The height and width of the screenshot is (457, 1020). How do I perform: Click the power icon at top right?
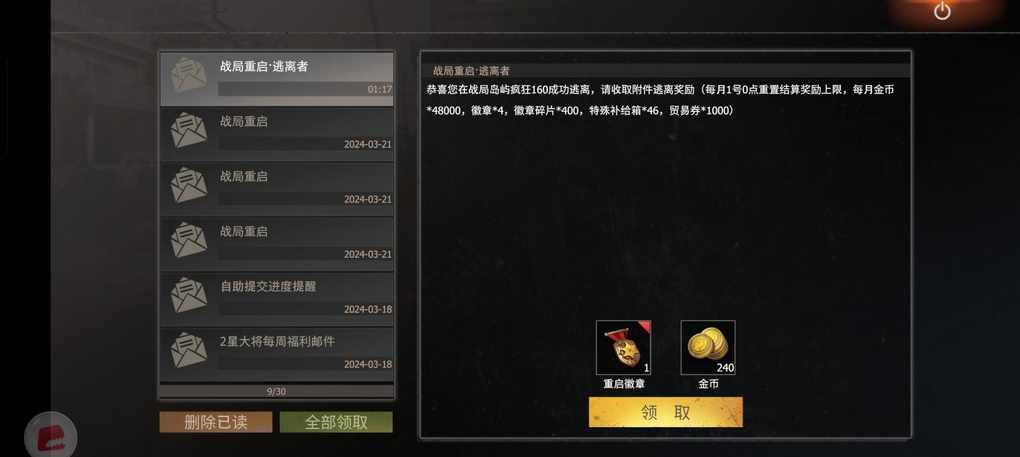[942, 11]
